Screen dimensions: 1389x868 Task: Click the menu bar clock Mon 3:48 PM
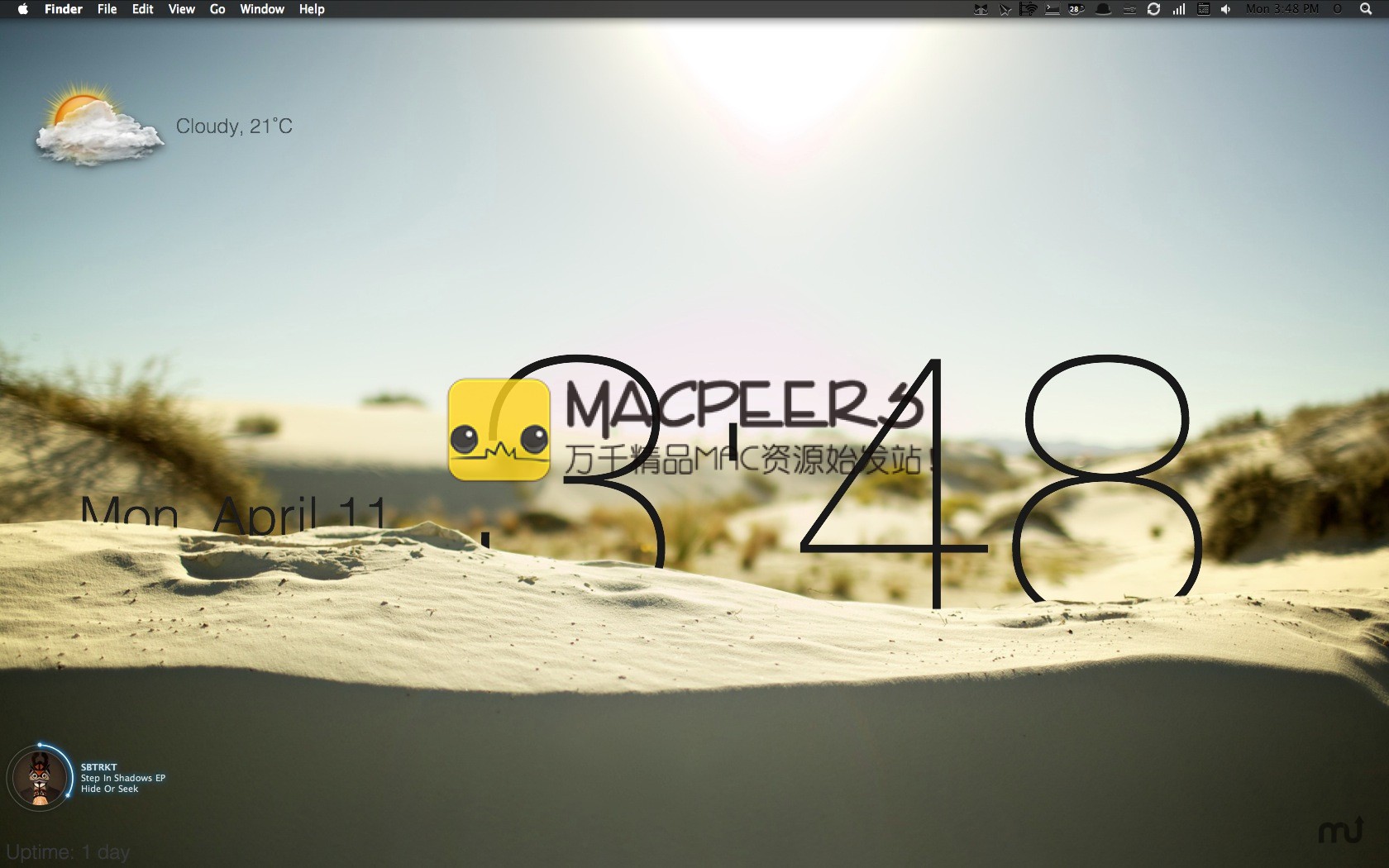pos(1282,9)
